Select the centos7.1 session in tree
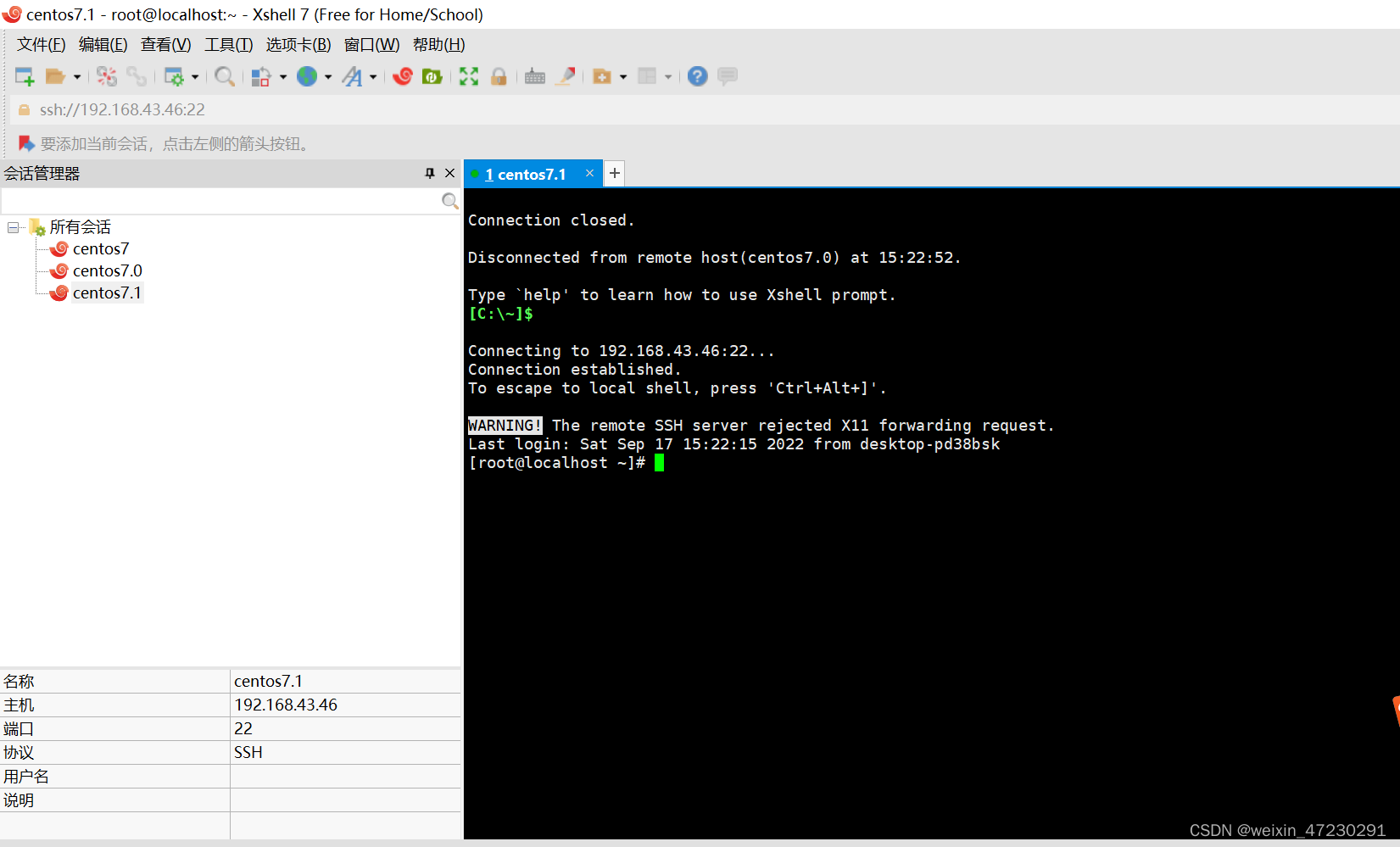Image resolution: width=1400 pixels, height=847 pixels. pyautogui.click(x=107, y=293)
